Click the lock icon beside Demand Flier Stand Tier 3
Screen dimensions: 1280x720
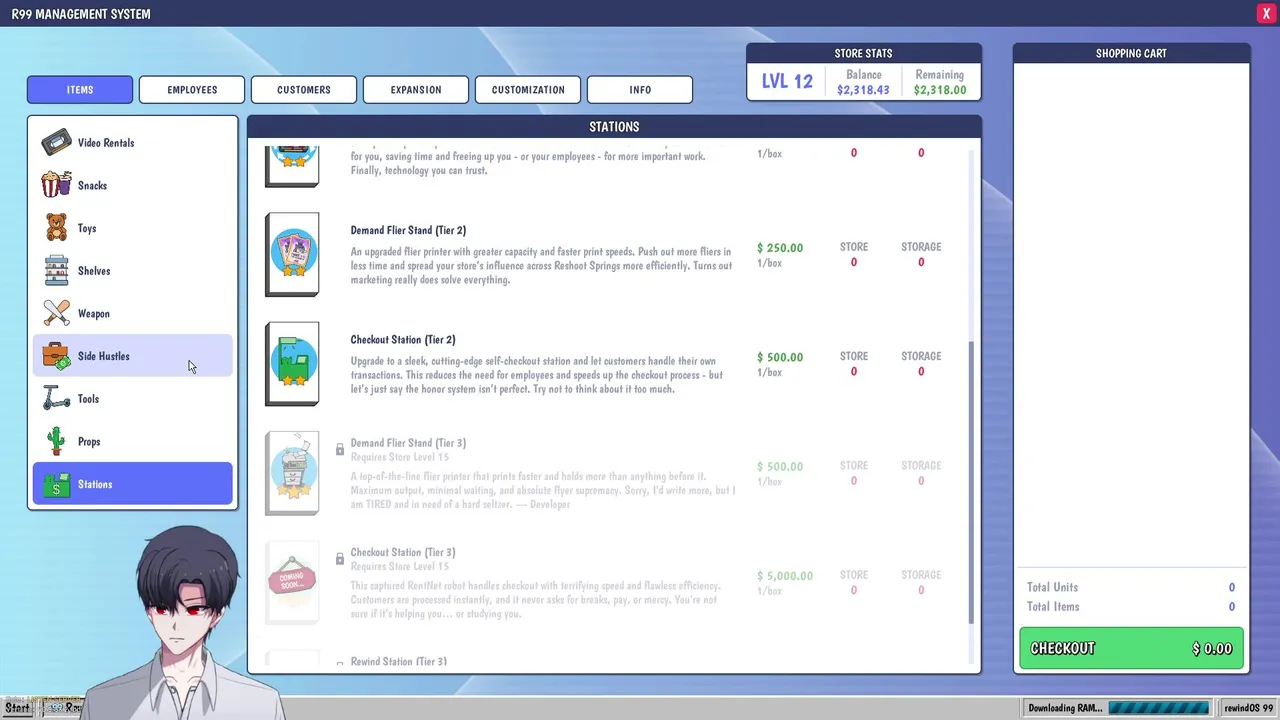pos(340,449)
